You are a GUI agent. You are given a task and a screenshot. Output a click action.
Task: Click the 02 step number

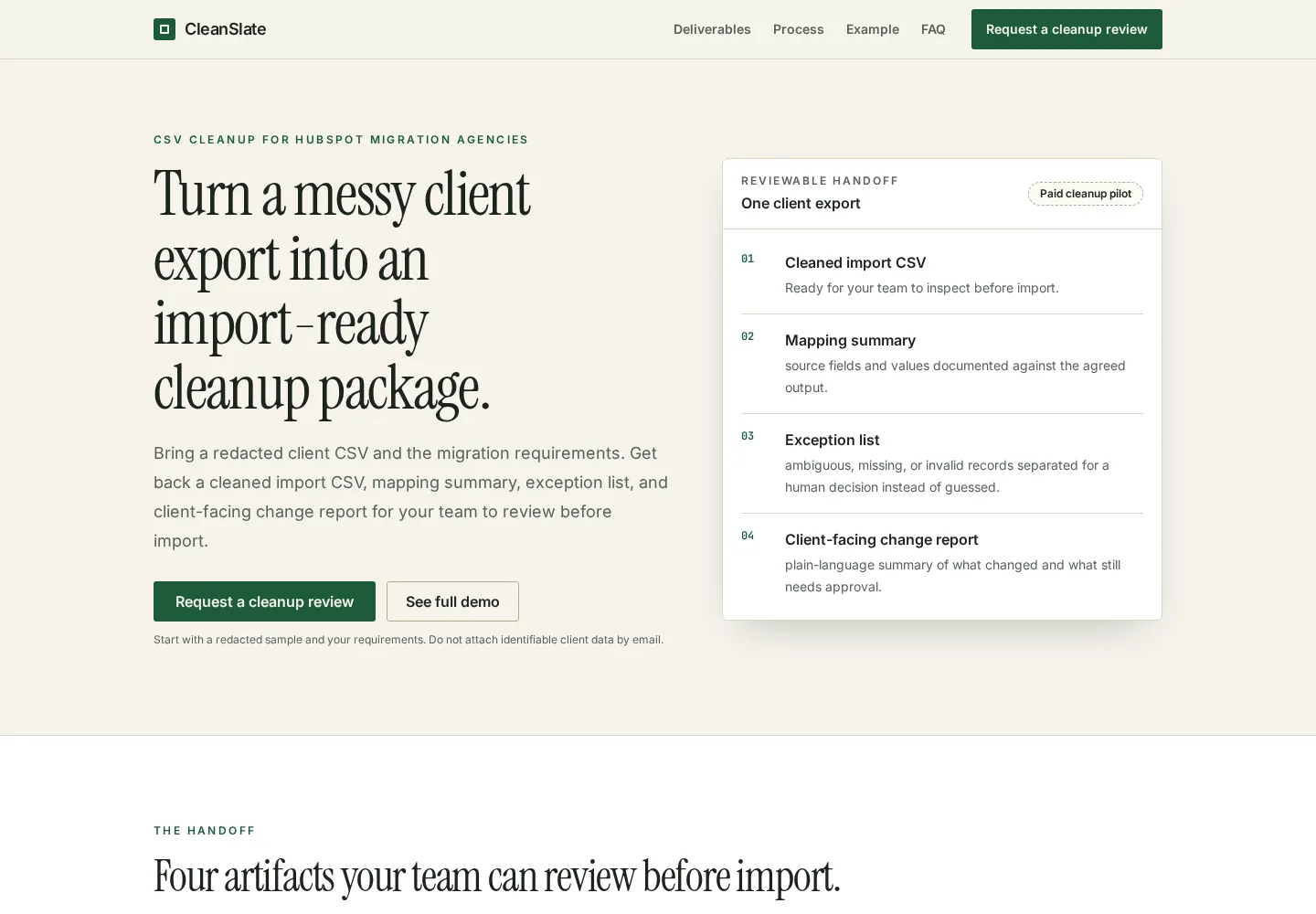click(x=748, y=336)
